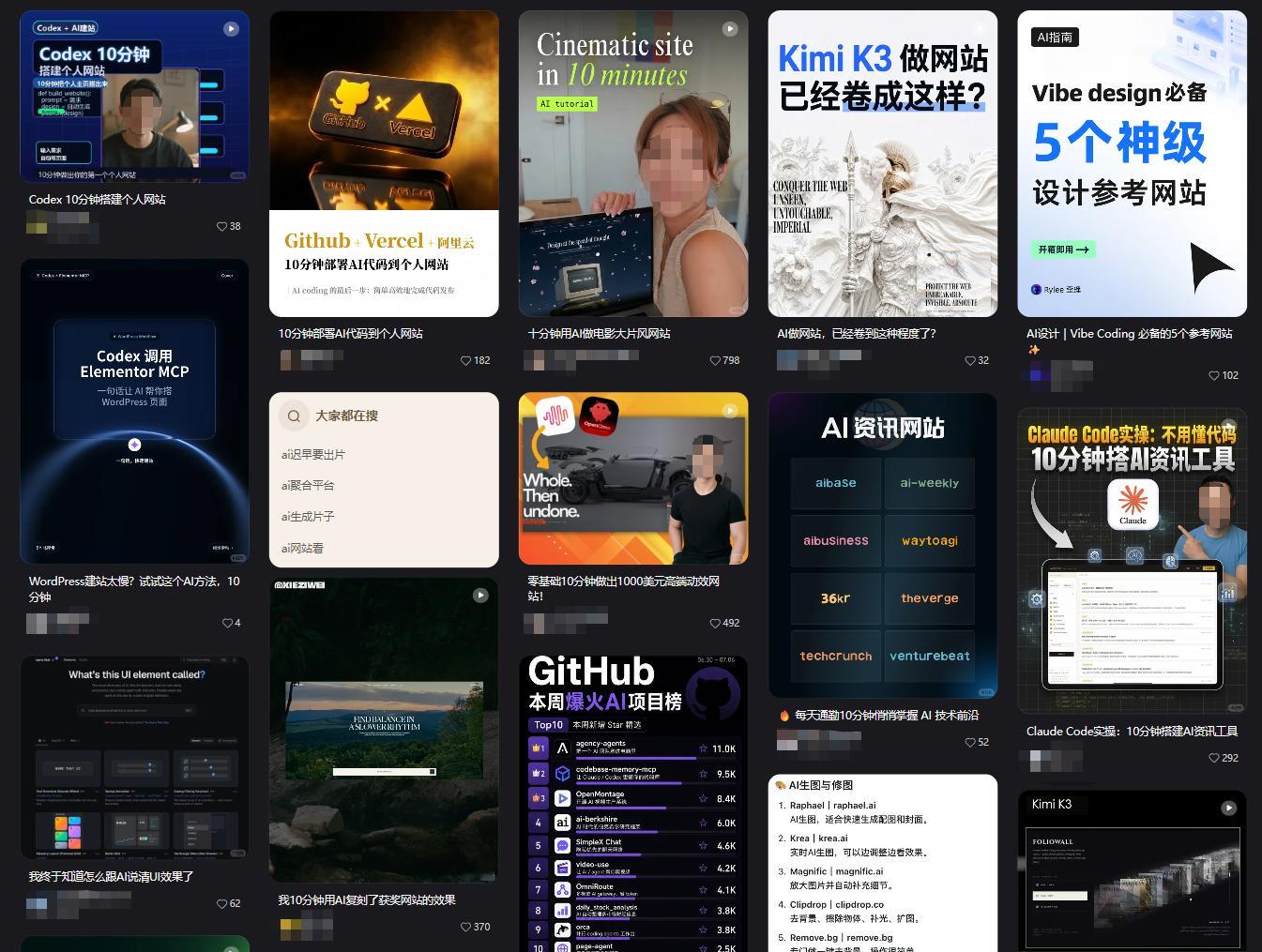This screenshot has width=1262, height=952.
Task: Search suggestion 'ai网站看'
Action: pos(302,548)
